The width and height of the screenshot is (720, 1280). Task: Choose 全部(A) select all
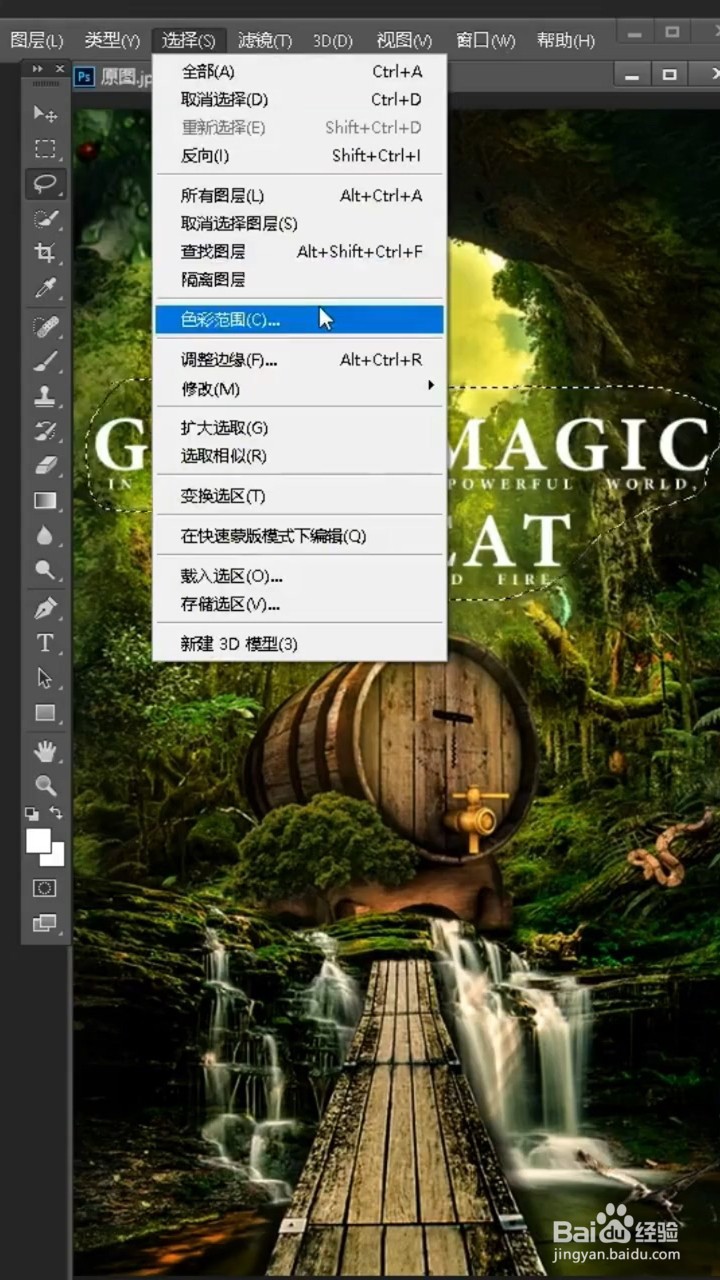299,72
